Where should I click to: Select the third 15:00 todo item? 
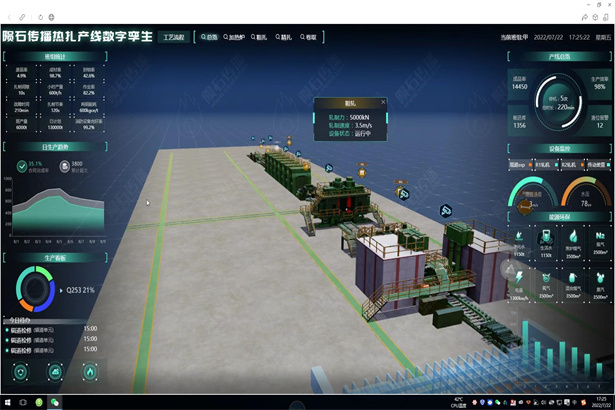[x=51, y=350]
